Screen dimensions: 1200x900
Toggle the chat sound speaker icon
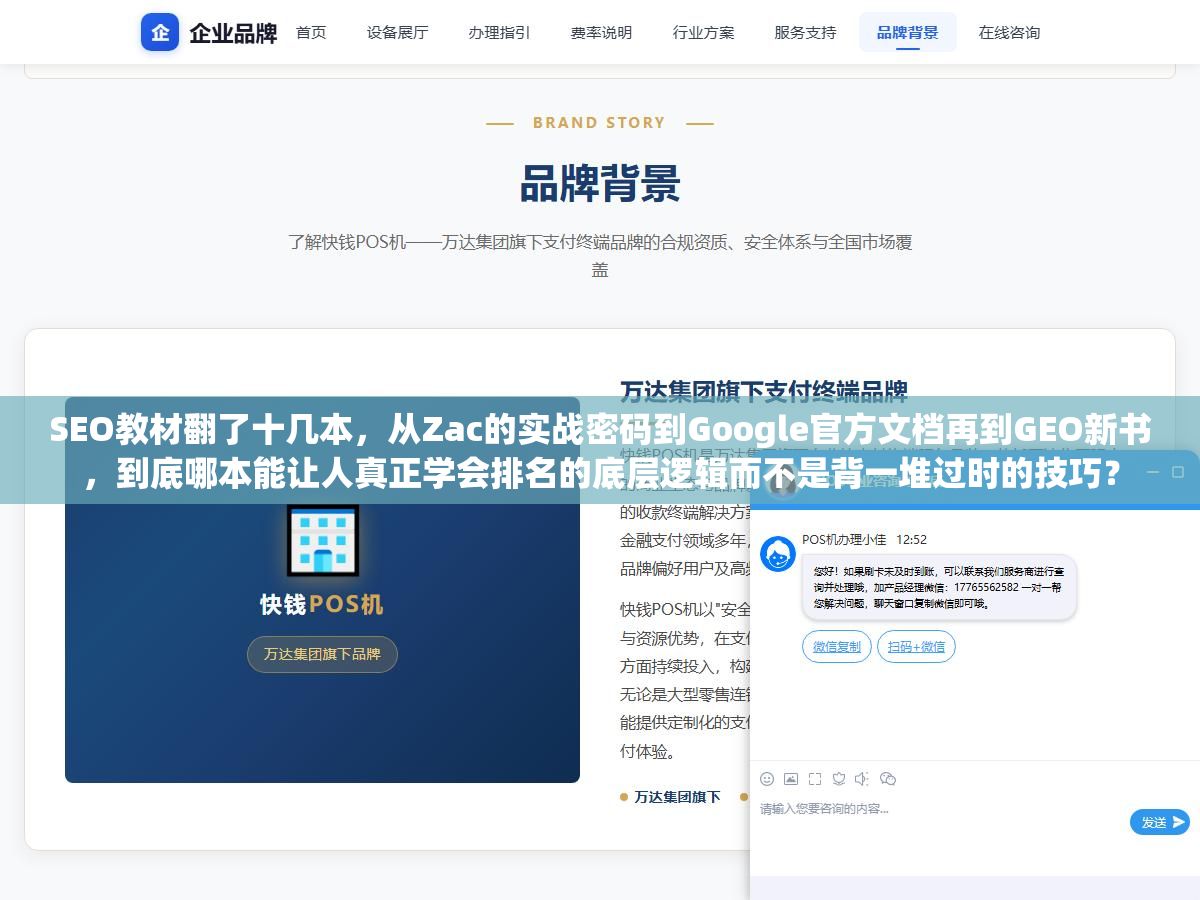(x=863, y=779)
